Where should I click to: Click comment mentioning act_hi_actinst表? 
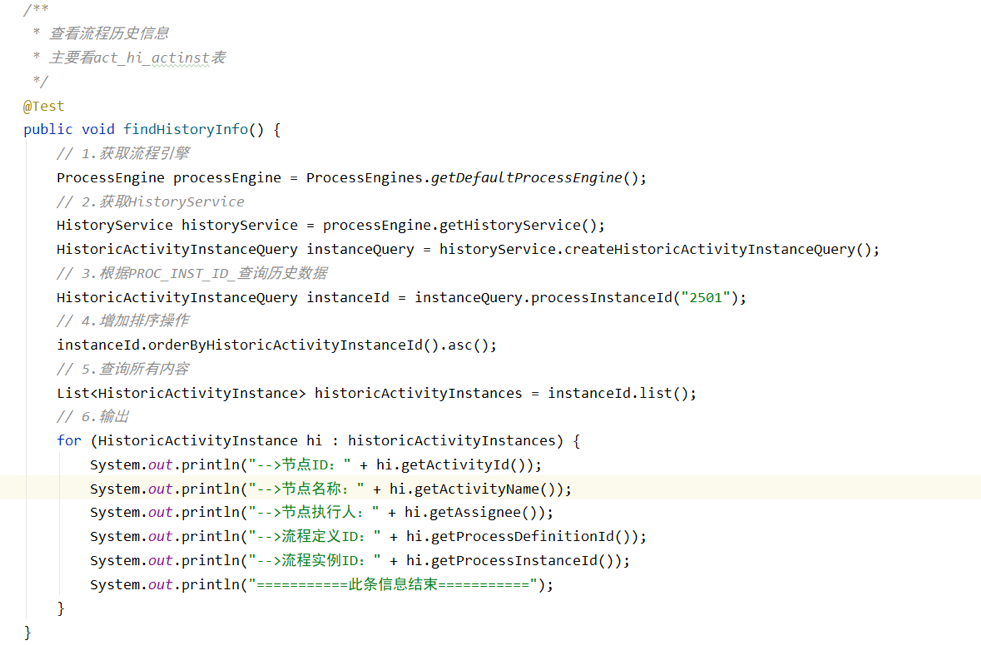[138, 58]
